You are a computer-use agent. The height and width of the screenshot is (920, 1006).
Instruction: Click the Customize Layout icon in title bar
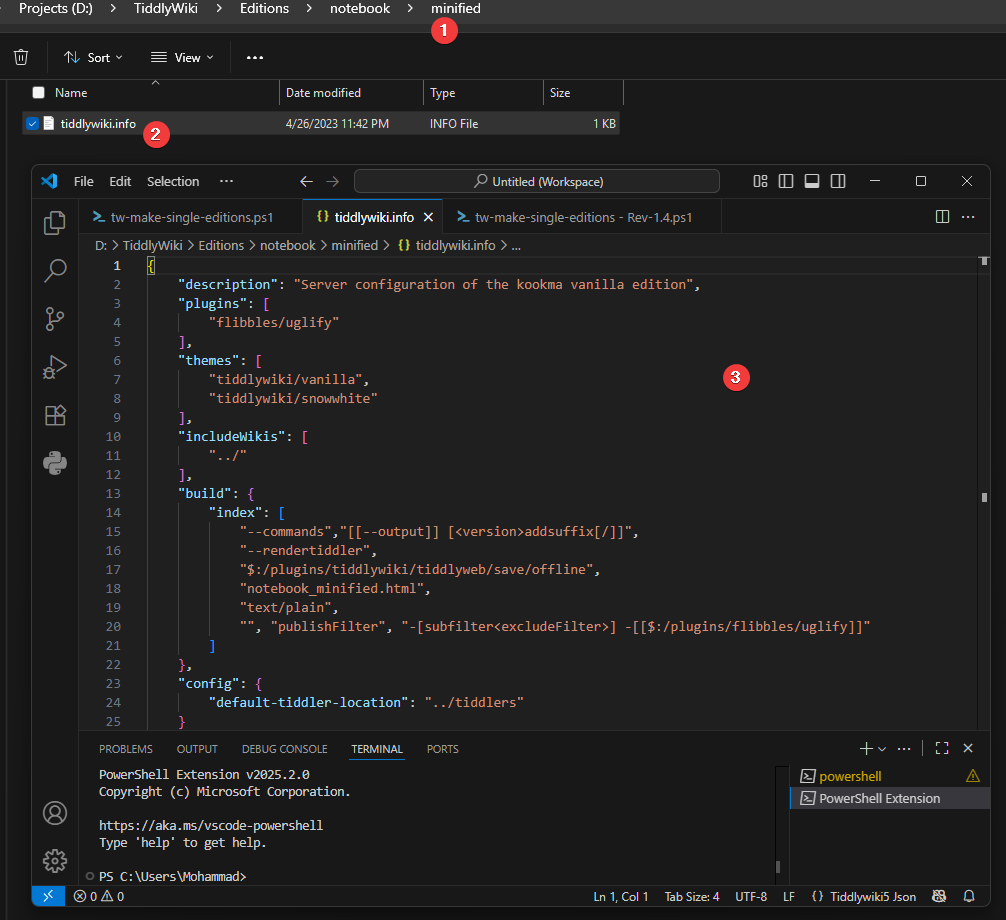(760, 182)
